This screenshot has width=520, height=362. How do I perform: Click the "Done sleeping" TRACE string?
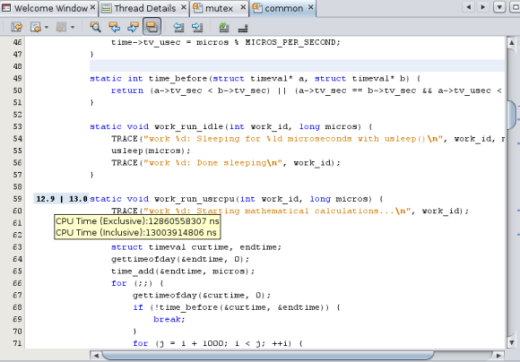213,163
